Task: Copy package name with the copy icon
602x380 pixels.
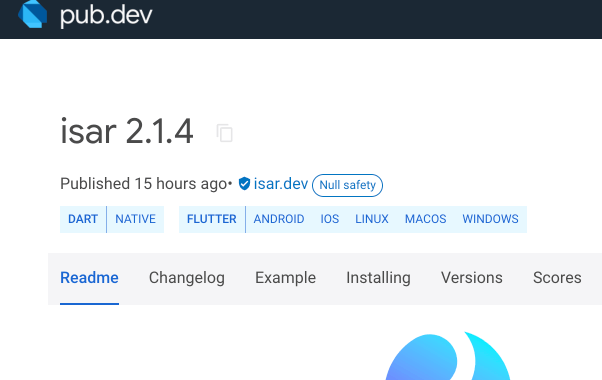Action: (x=225, y=133)
